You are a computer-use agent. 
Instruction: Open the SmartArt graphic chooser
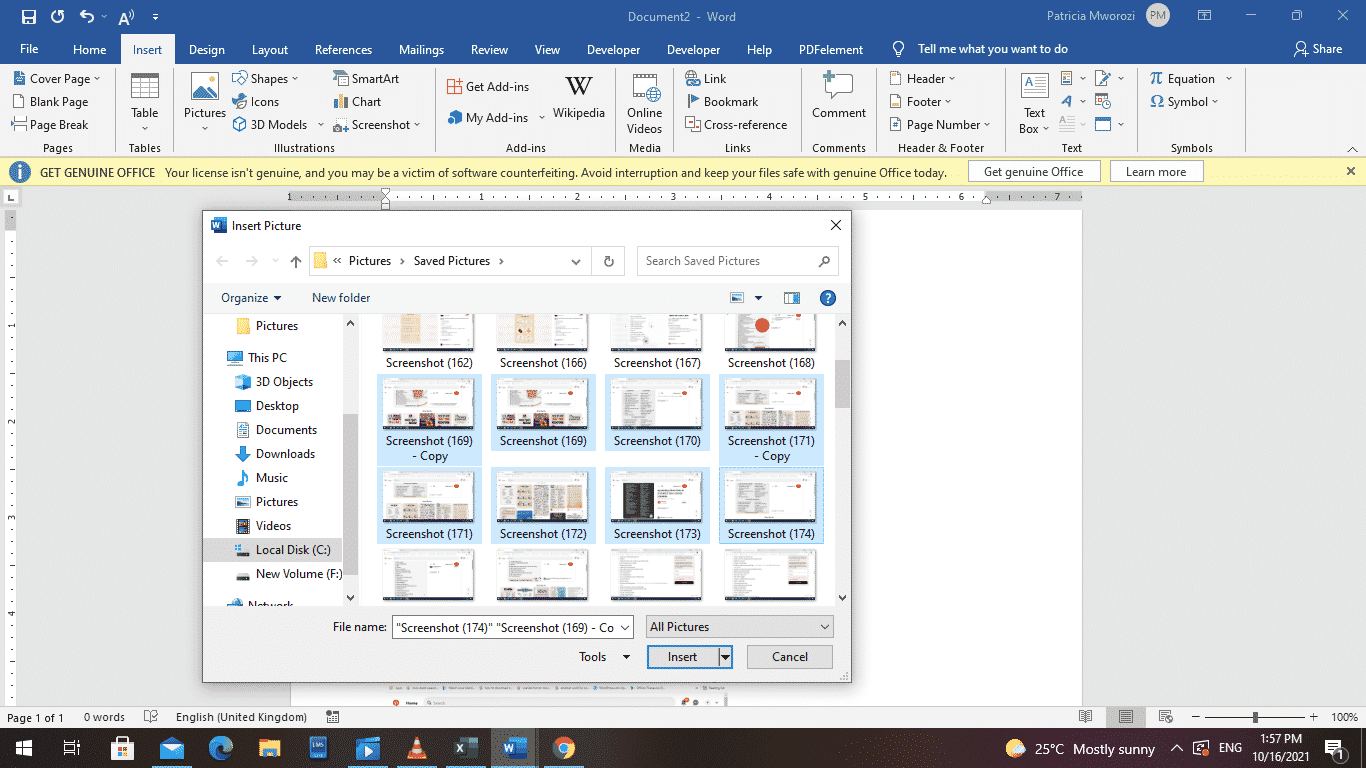point(366,79)
